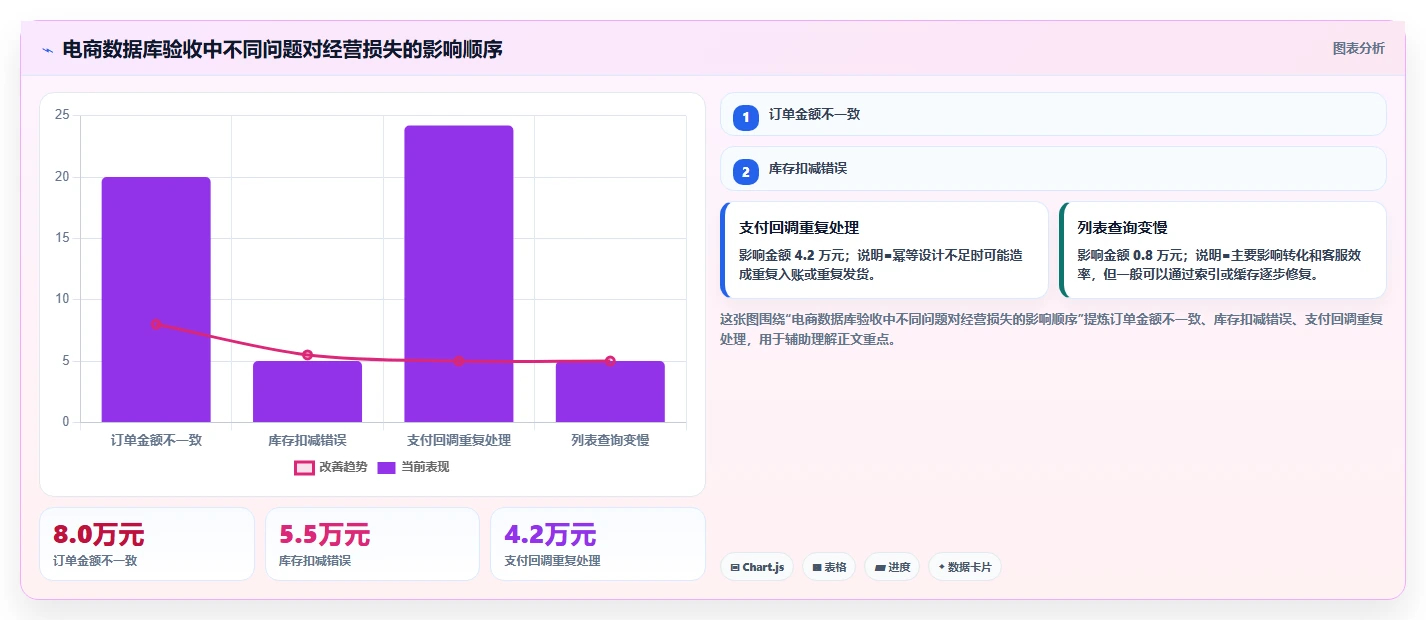
Task: Open the 图表分析 label
Action: coord(1359,48)
